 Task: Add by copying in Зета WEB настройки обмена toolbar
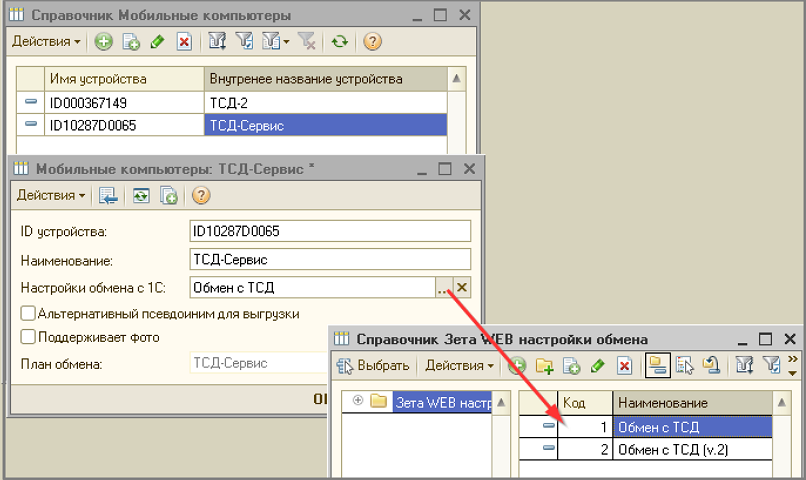[x=571, y=366]
